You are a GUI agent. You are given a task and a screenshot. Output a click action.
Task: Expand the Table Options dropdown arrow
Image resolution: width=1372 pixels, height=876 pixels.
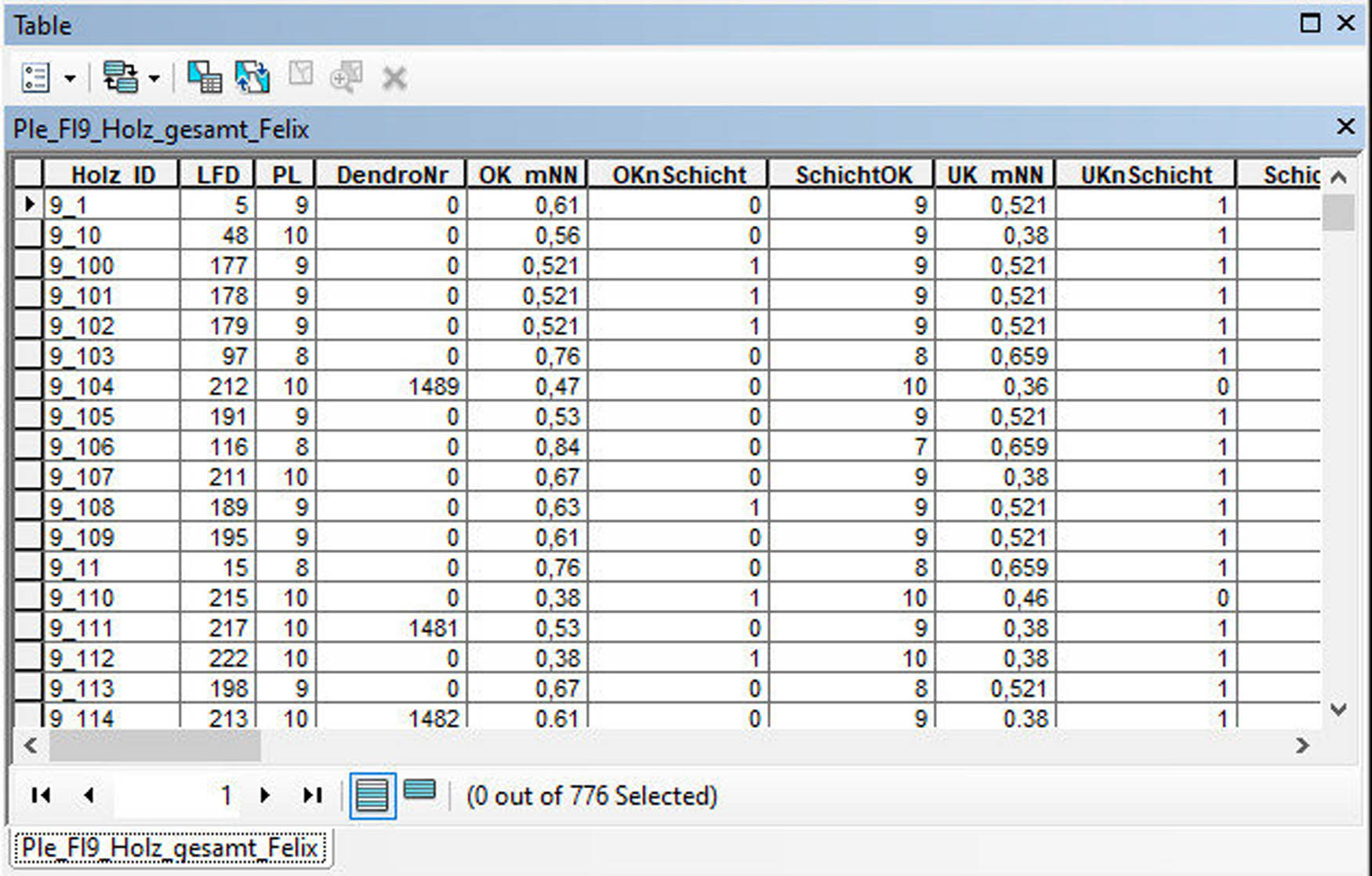71,78
